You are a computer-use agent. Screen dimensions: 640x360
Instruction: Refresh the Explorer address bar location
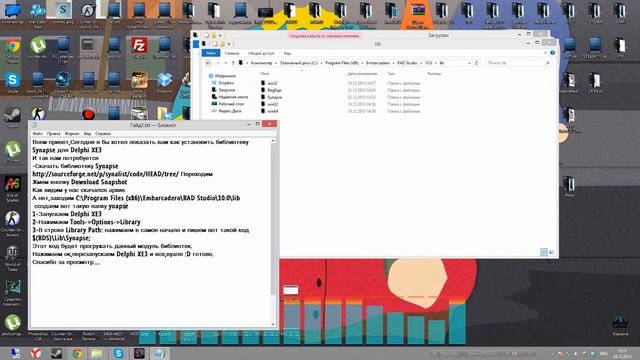476,63
